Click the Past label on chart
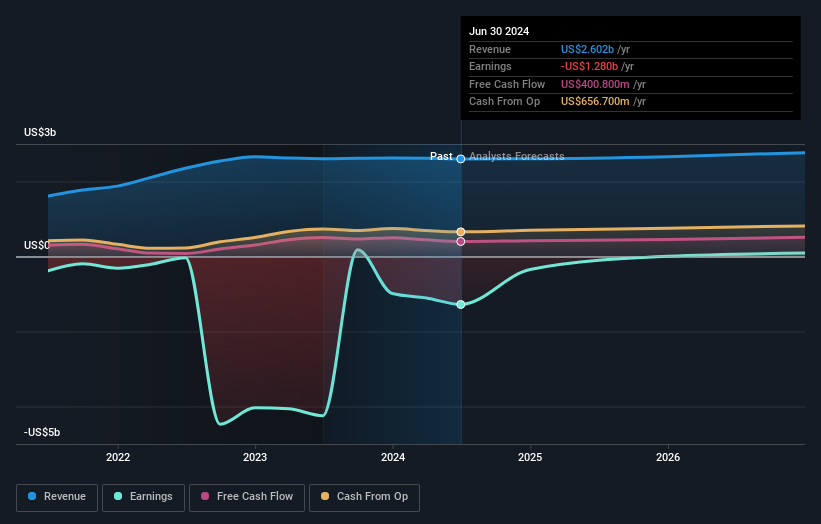This screenshot has height=524, width=821. click(x=441, y=156)
